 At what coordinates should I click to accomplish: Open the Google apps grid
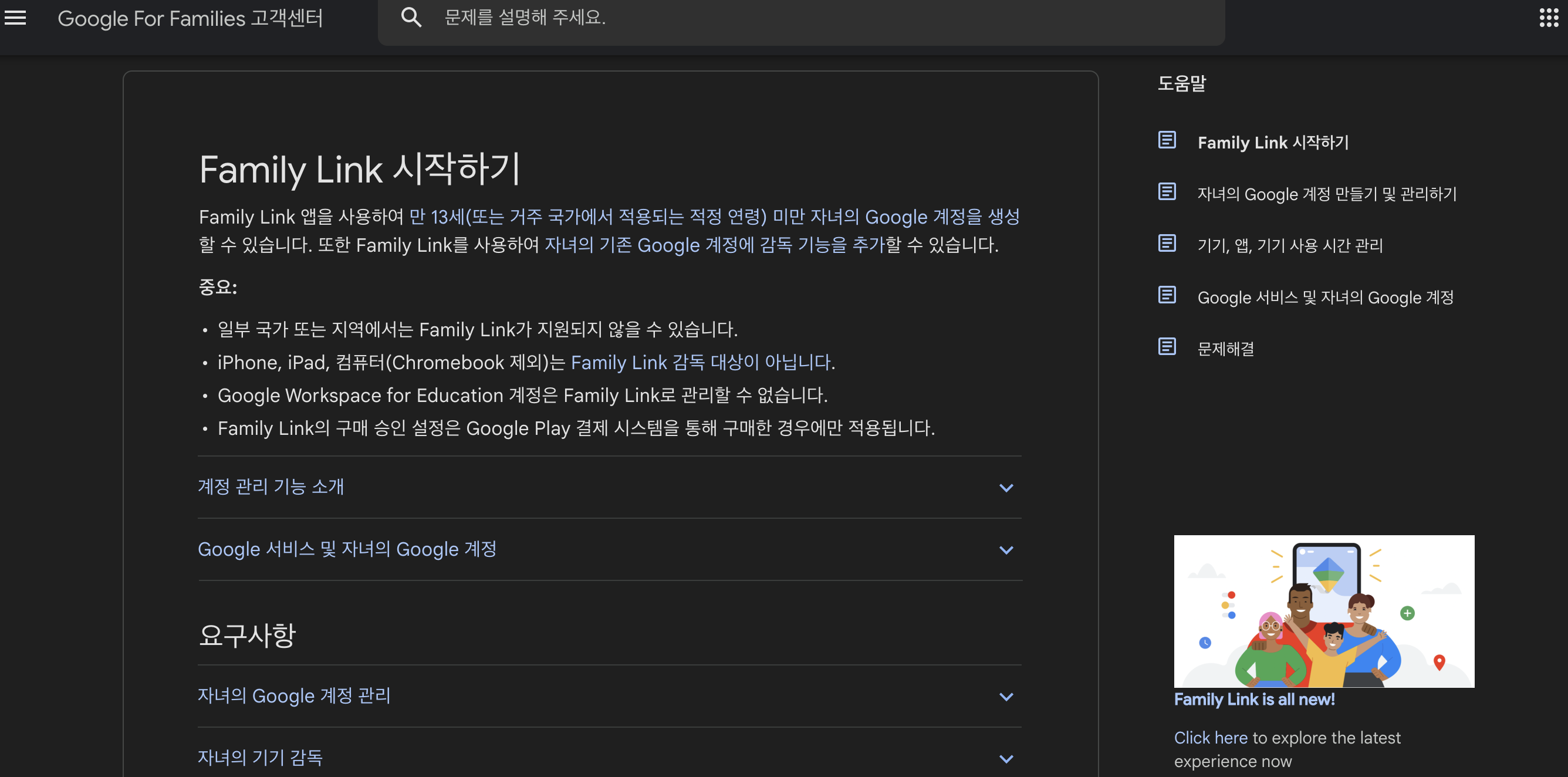tap(1548, 18)
